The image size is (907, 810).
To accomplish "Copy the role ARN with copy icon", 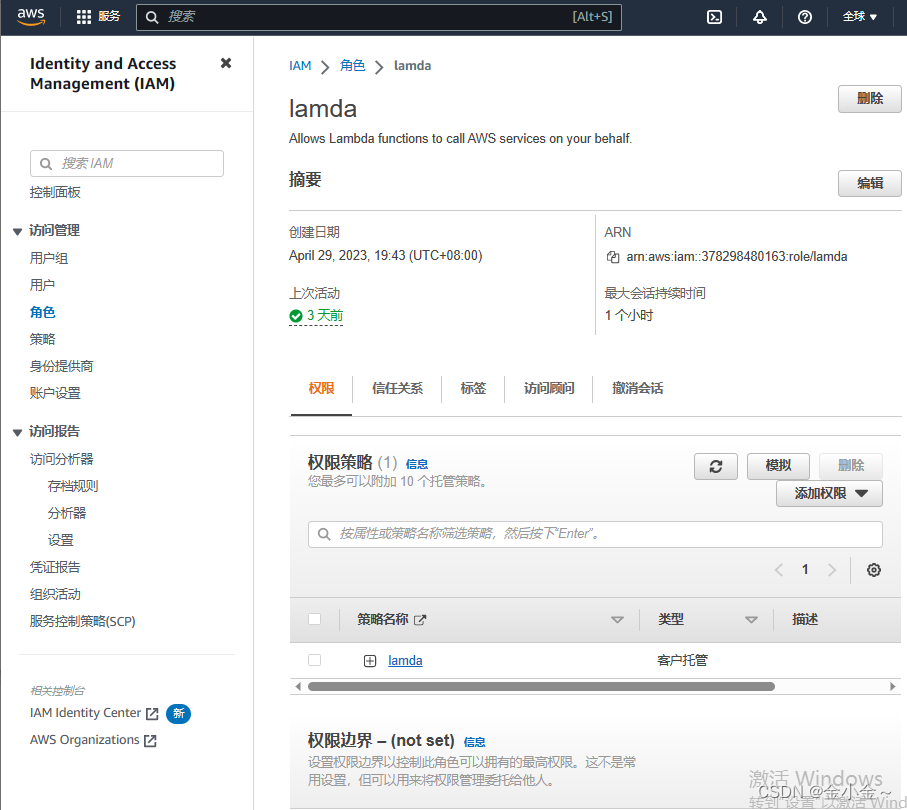I will [x=613, y=257].
